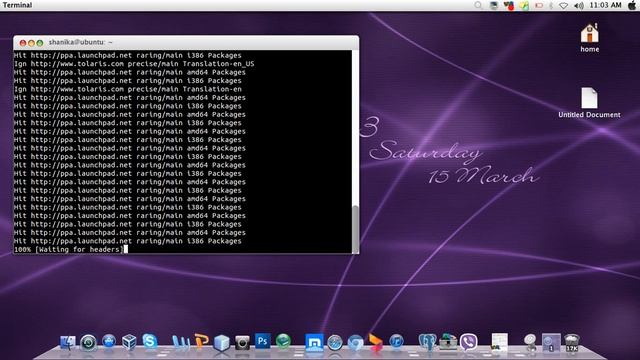Open the green globe dock icon
This screenshot has height=360, width=640.
pyautogui.click(x=283, y=341)
